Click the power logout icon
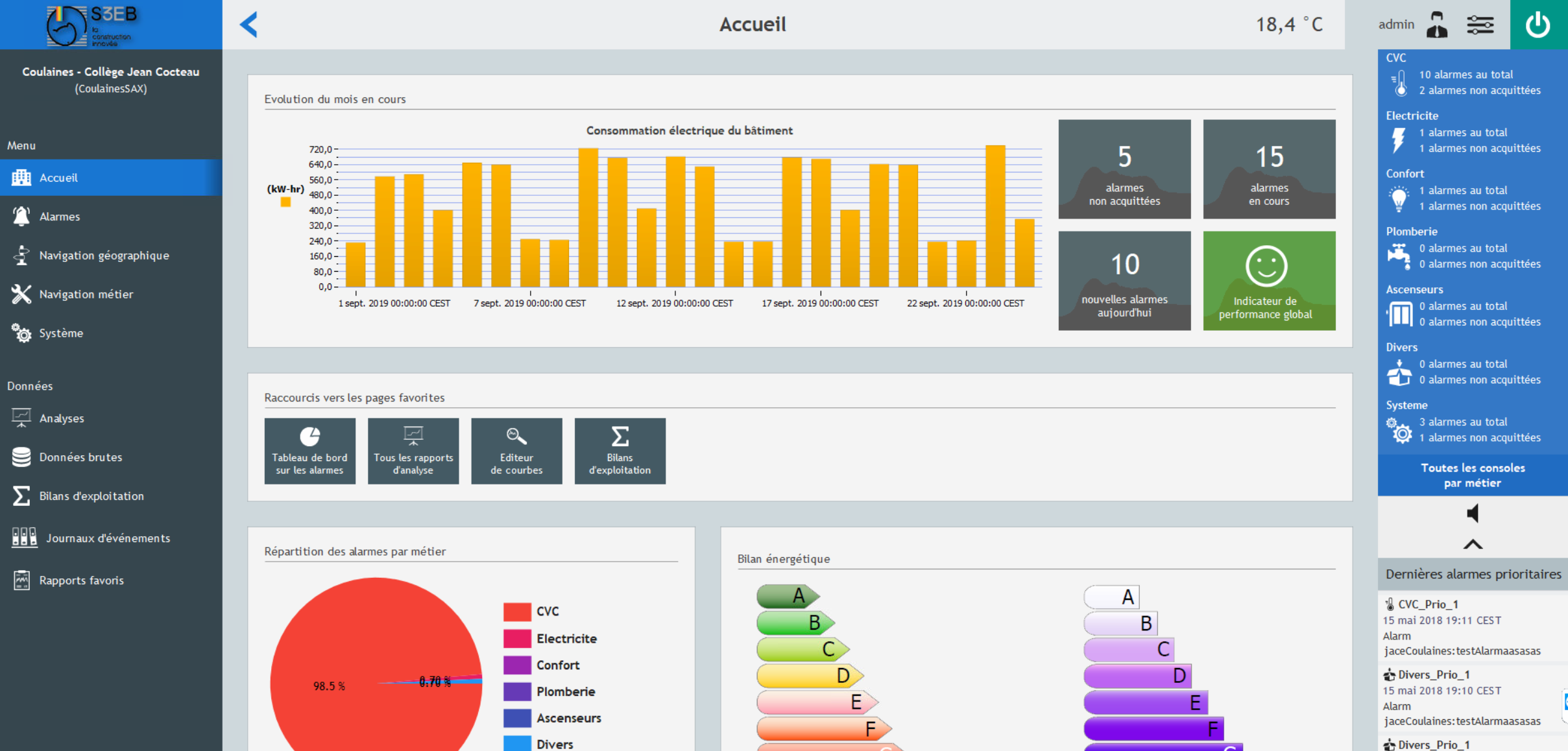 [1538, 25]
